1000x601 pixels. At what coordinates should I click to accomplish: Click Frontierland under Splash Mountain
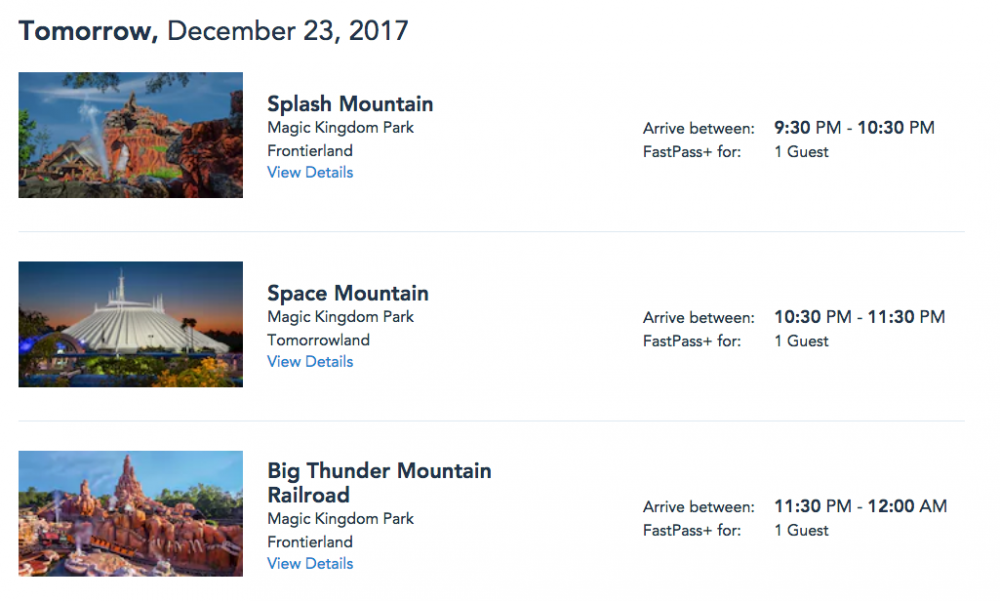[310, 151]
